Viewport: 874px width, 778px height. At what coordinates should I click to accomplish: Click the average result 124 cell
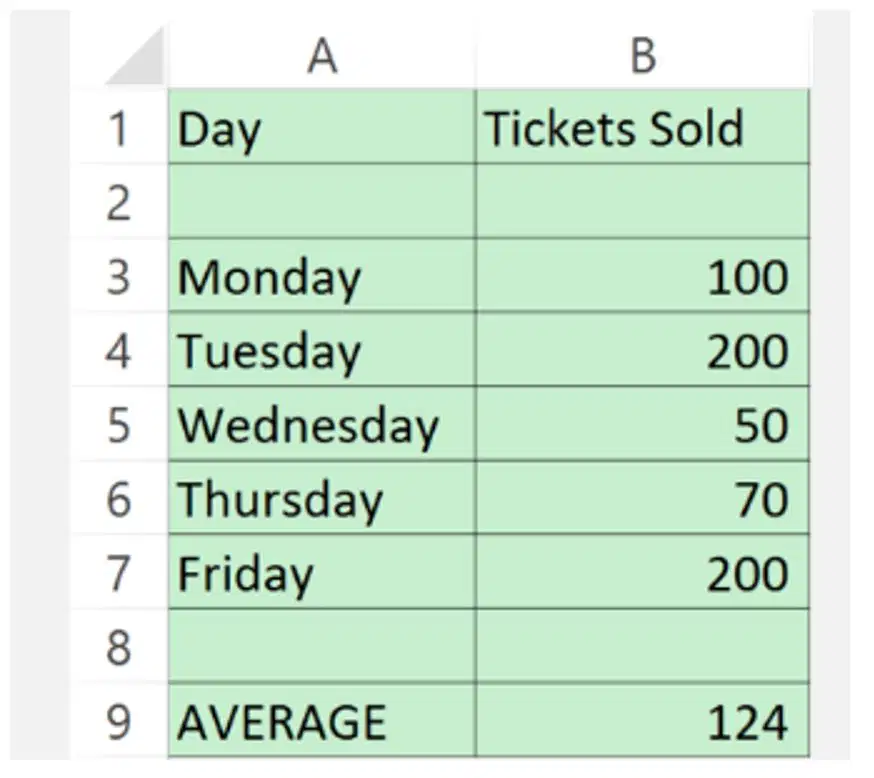[x=643, y=722]
